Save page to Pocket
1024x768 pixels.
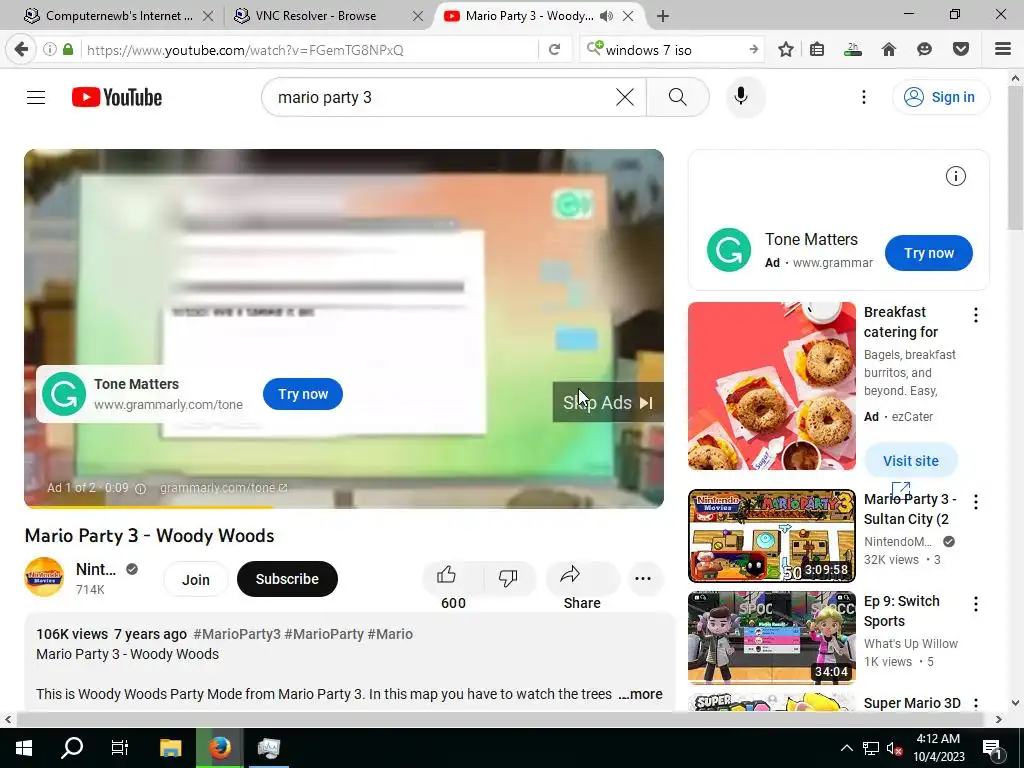coord(961,50)
